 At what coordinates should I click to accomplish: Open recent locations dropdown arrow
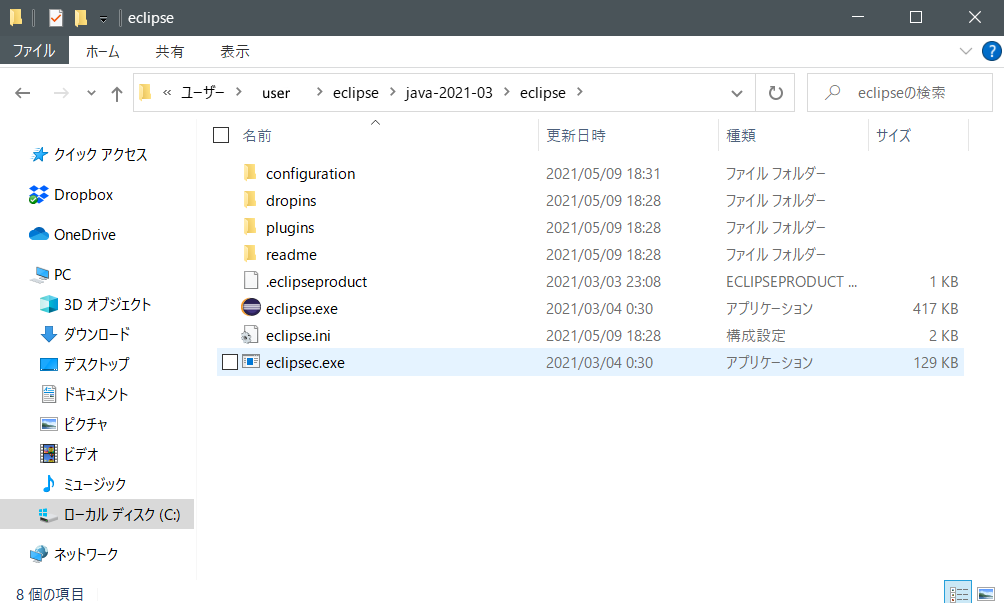coord(92,93)
